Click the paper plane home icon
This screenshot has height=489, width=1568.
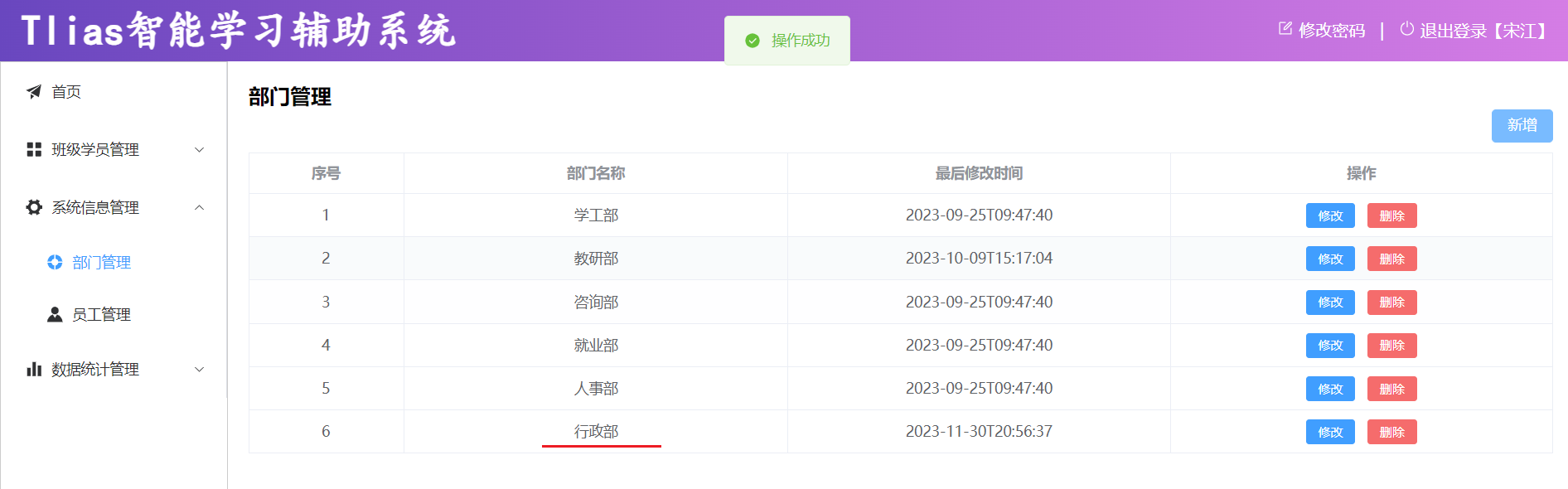34,92
